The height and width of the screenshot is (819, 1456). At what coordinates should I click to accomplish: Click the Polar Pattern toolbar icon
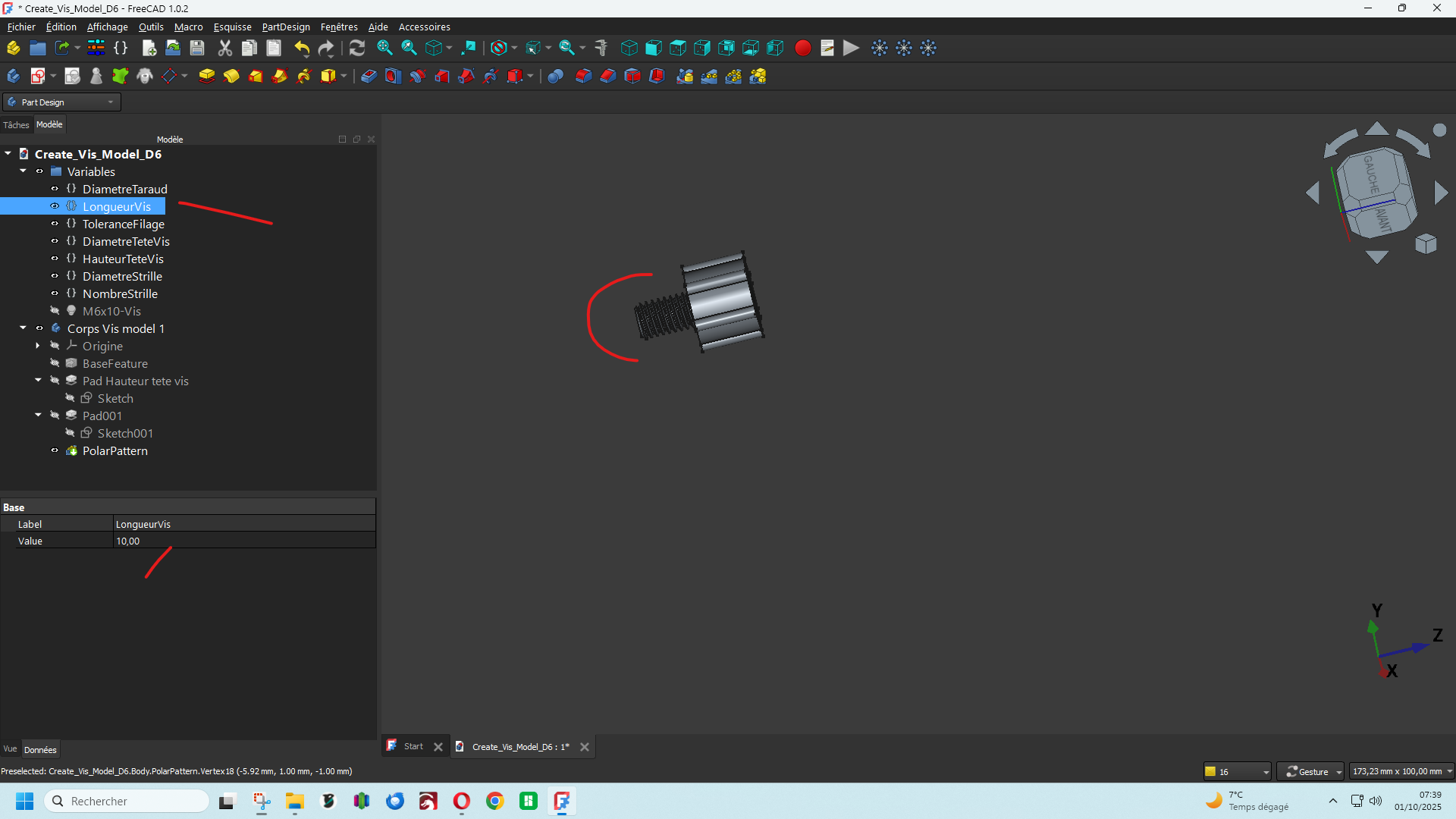[733, 76]
